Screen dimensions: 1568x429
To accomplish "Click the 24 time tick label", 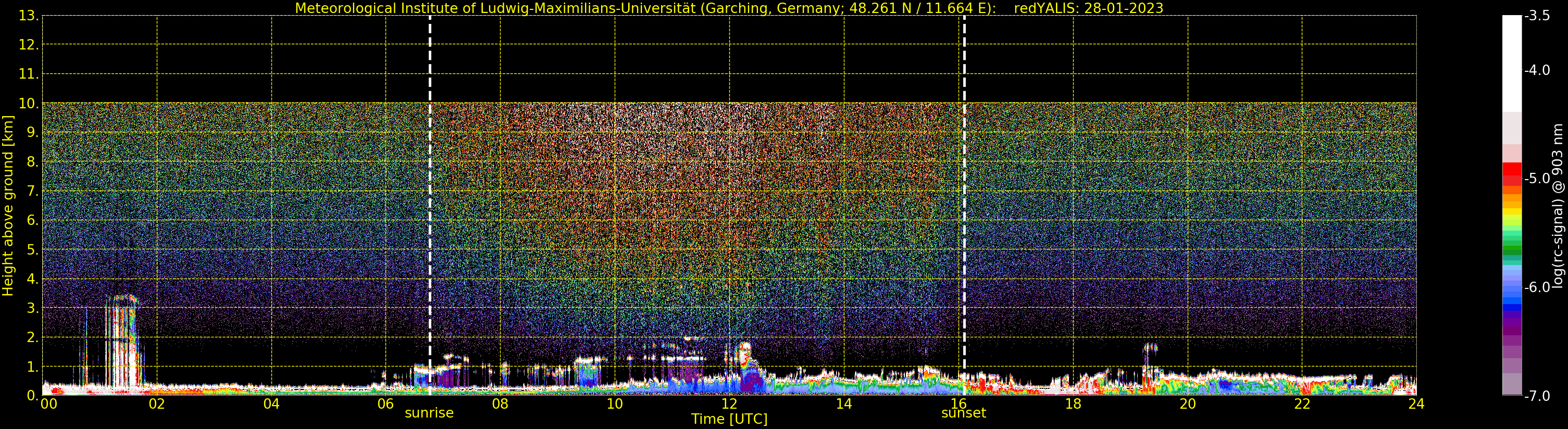I will [1416, 404].
